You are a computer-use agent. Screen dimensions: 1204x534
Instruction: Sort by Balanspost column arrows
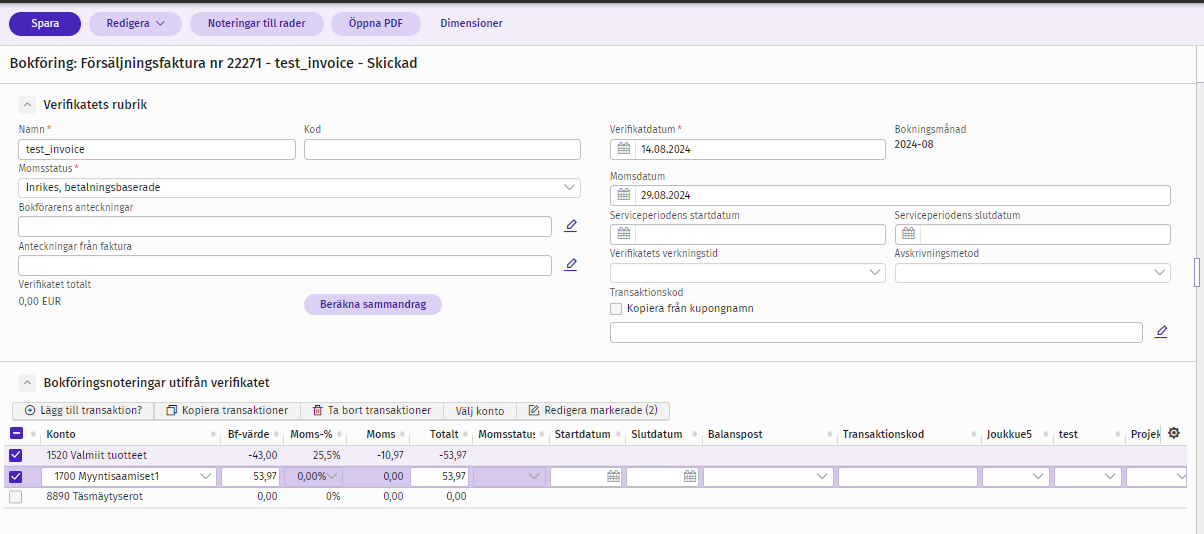pyautogui.click(x=830, y=435)
